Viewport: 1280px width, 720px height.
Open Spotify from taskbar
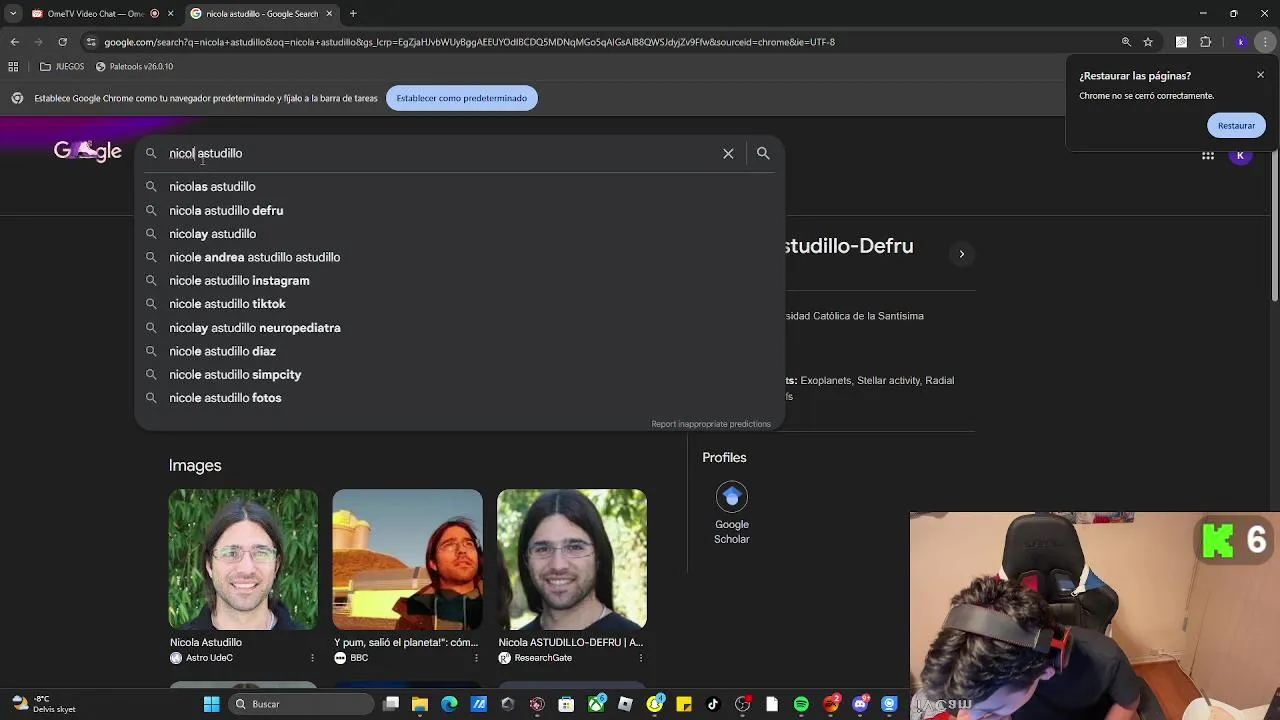pyautogui.click(x=801, y=704)
